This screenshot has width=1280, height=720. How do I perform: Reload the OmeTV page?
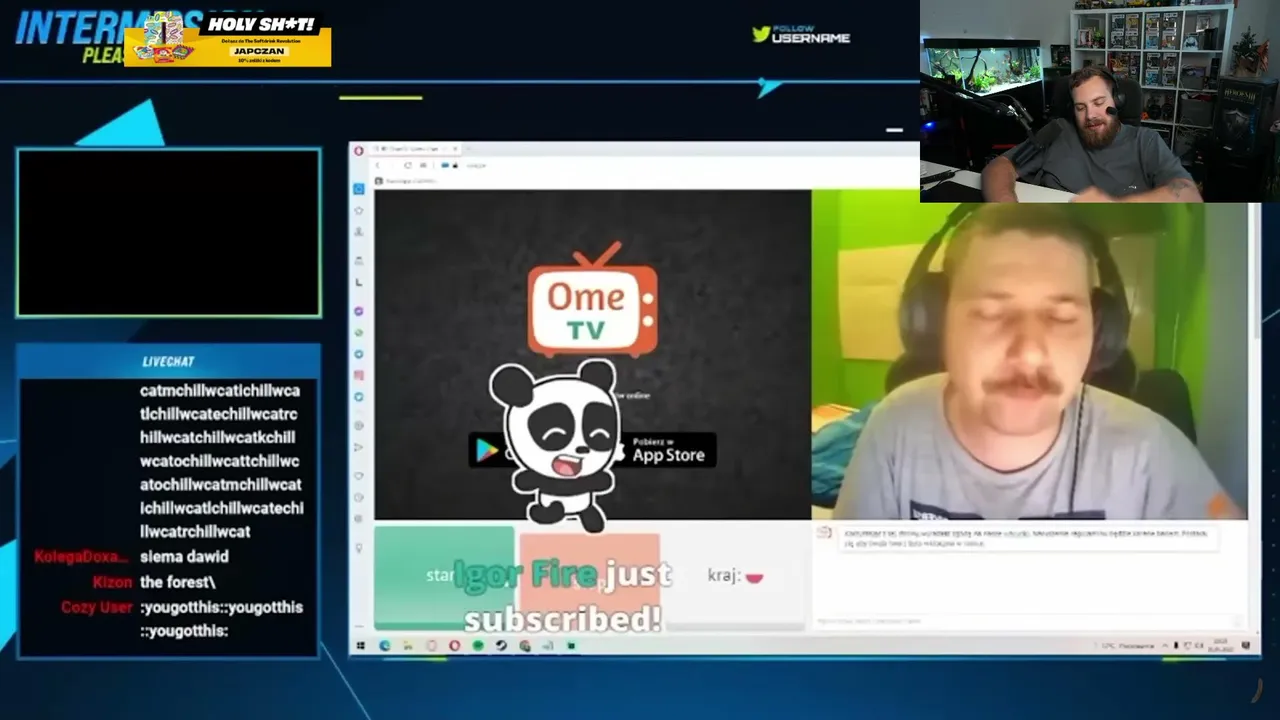[407, 165]
